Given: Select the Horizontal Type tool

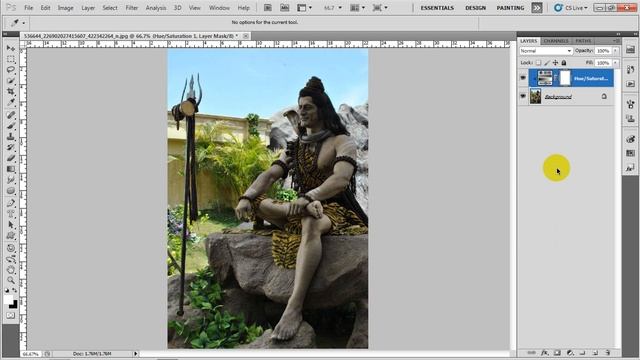Looking at the screenshot, I should (11, 214).
